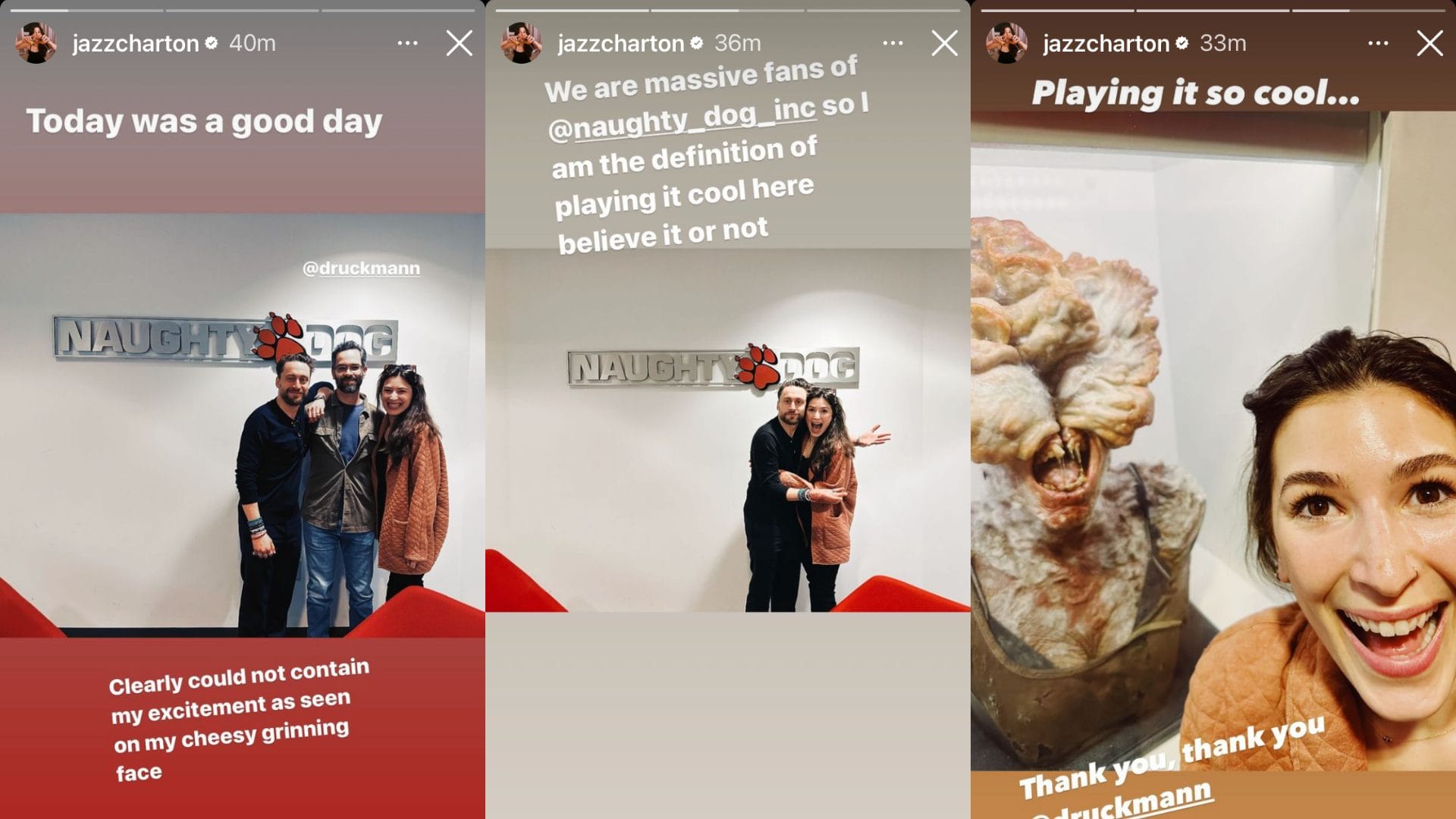This screenshot has height=819, width=1456.
Task: Select the second progress segment in 36m story
Action: pyautogui.click(x=726, y=11)
